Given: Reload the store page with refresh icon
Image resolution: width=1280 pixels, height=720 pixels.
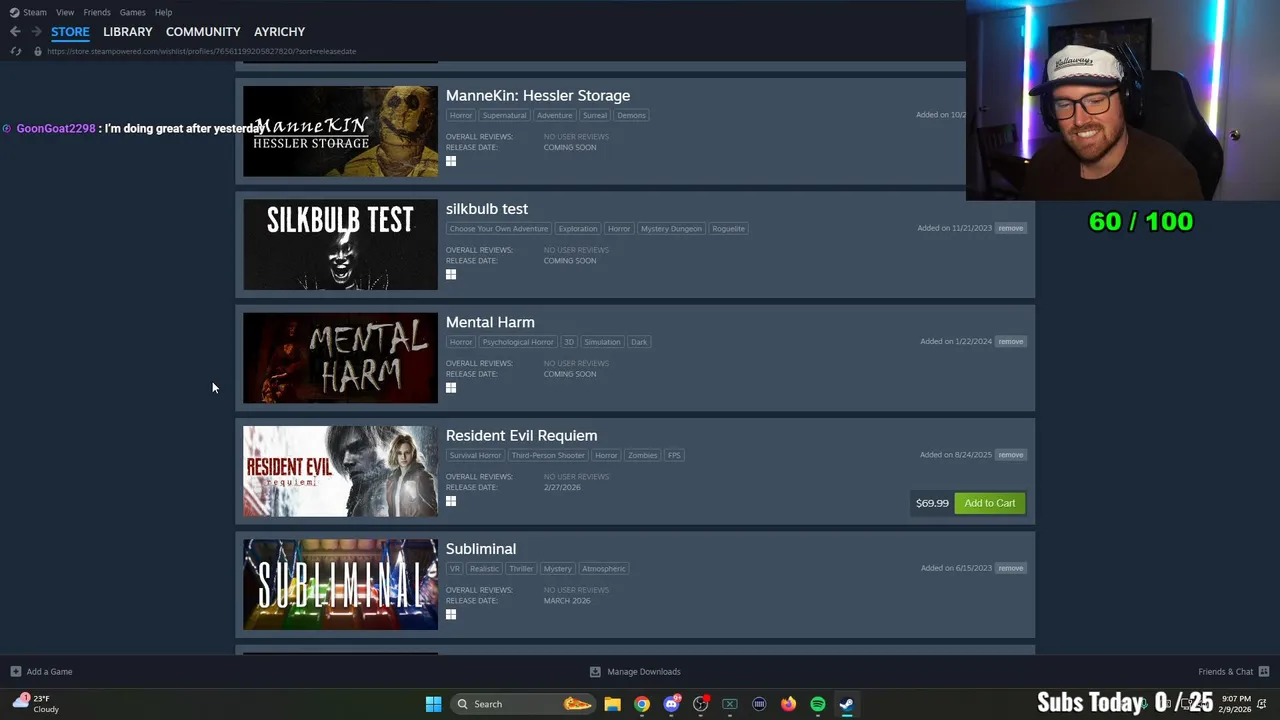Looking at the screenshot, I should pos(15,51).
